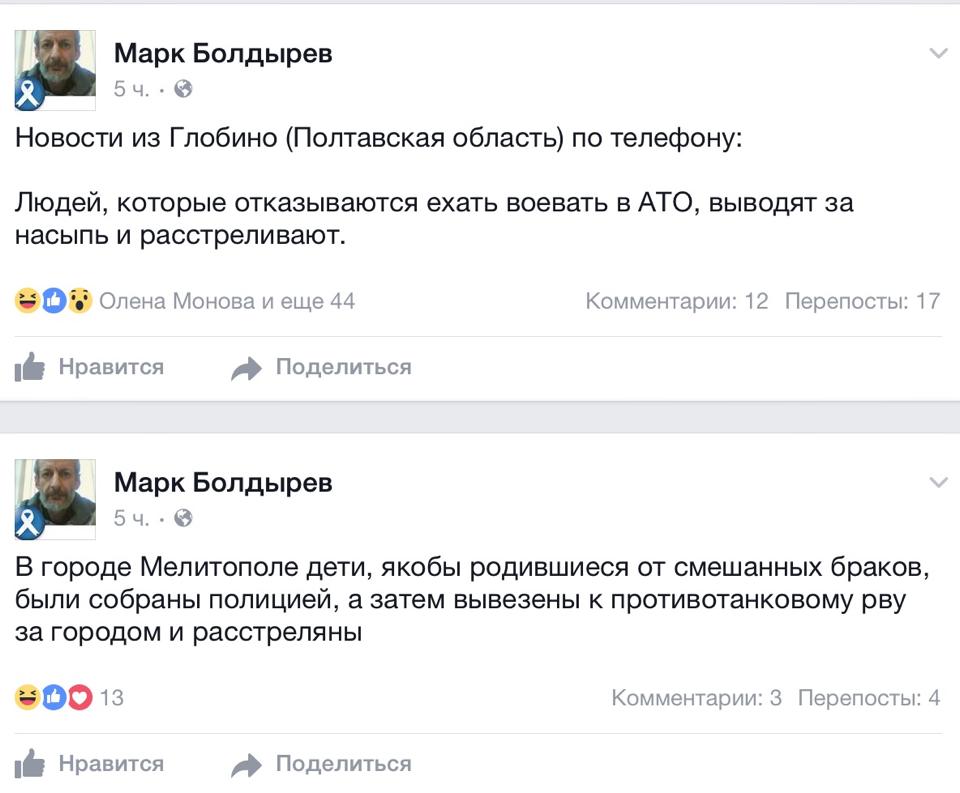
Task: Open the author name link on the second post
Action: pos(223,483)
